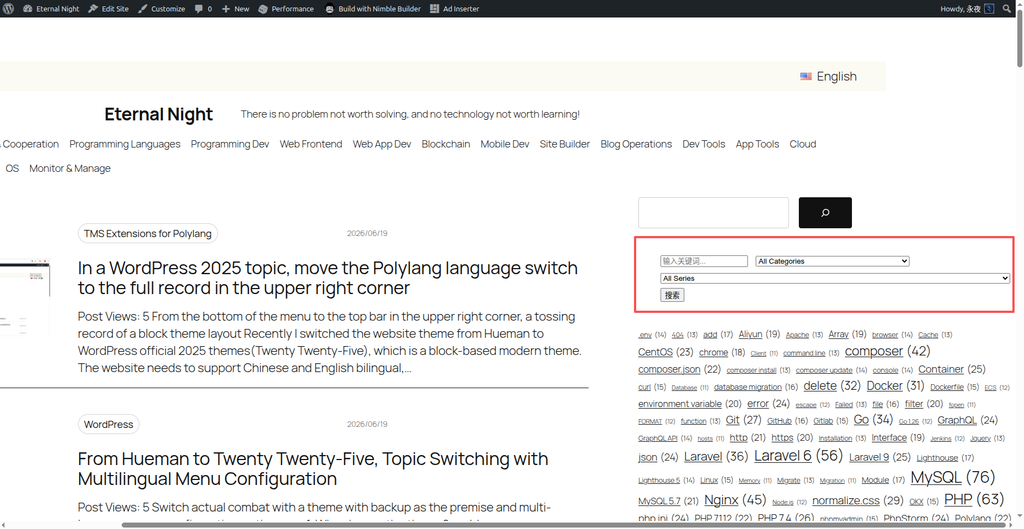Open the Programming Languages menu item
1024x529 pixels.
click(x=125, y=144)
